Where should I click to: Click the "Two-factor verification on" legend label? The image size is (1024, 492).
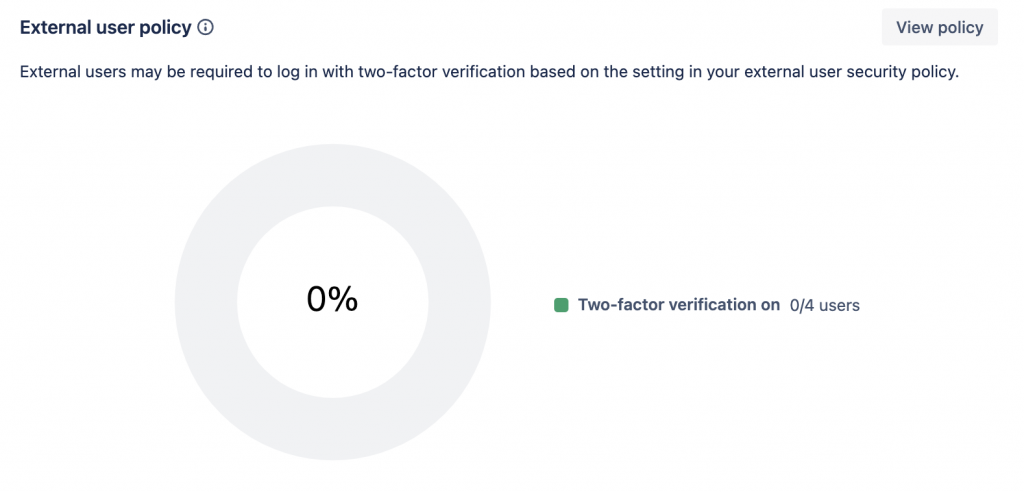pos(678,305)
